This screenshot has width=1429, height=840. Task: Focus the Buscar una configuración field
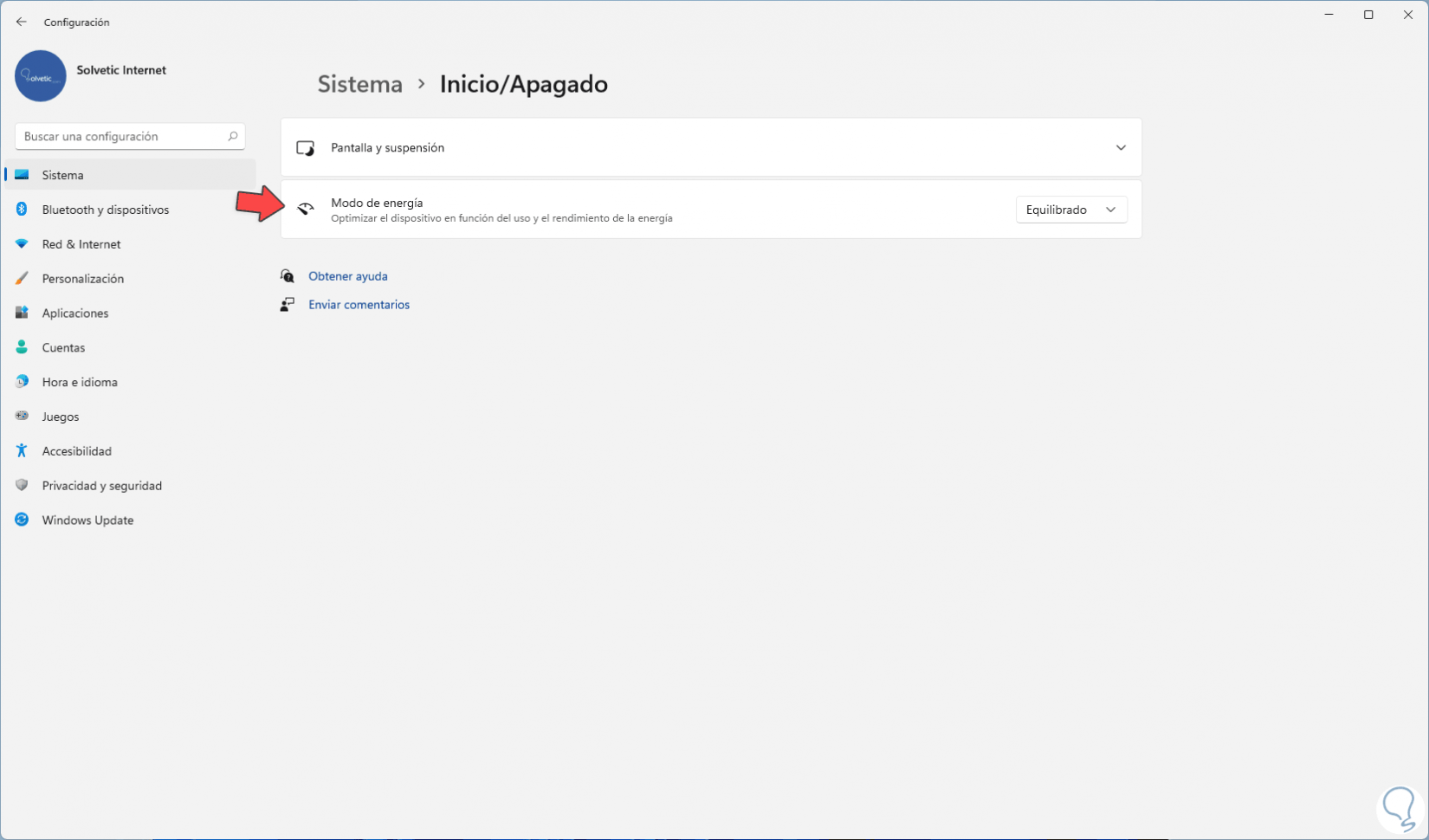coord(121,136)
